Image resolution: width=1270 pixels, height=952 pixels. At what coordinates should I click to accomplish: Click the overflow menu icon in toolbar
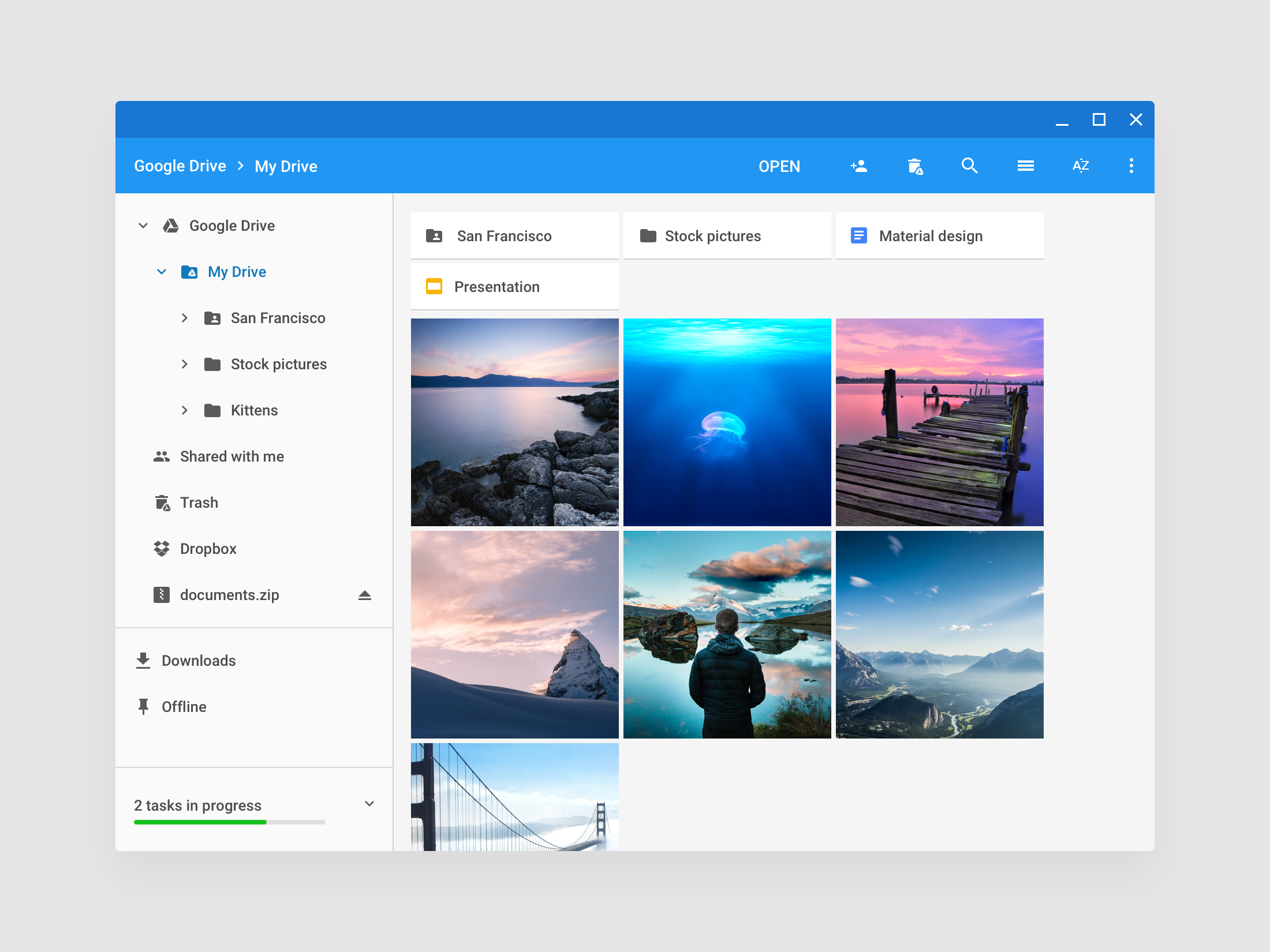[1131, 164]
